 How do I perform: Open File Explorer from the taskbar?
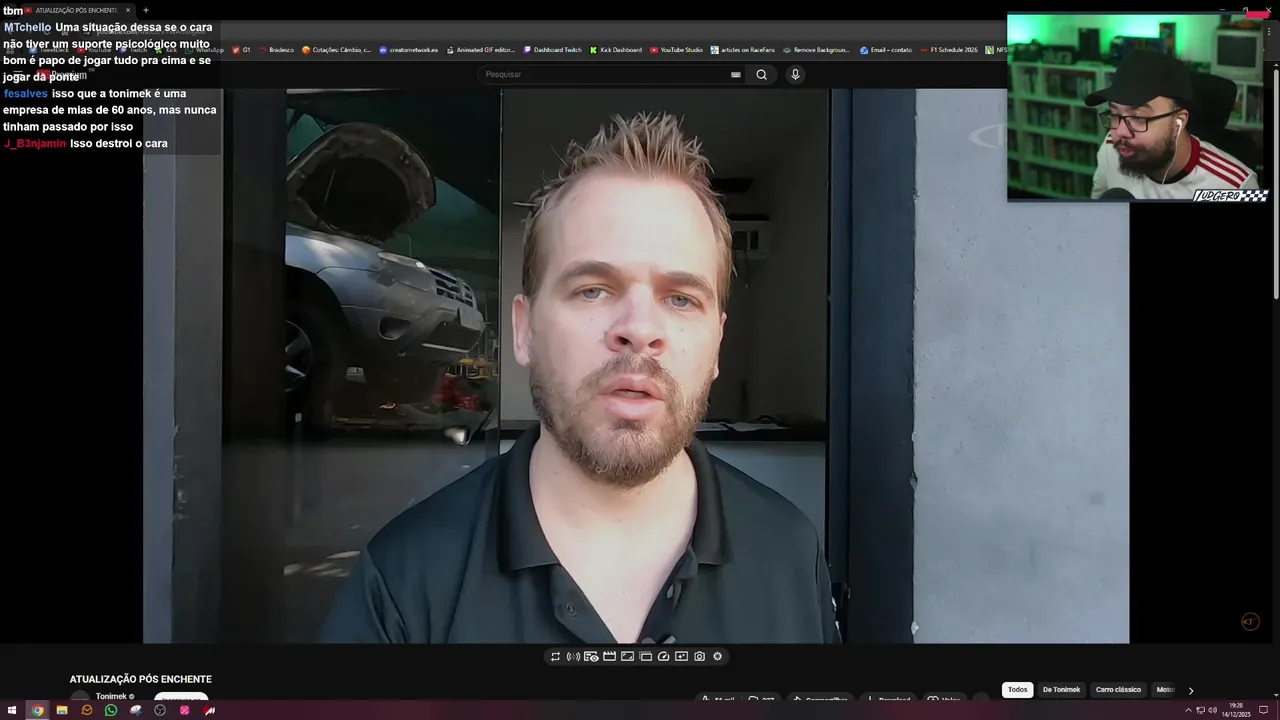click(x=62, y=710)
